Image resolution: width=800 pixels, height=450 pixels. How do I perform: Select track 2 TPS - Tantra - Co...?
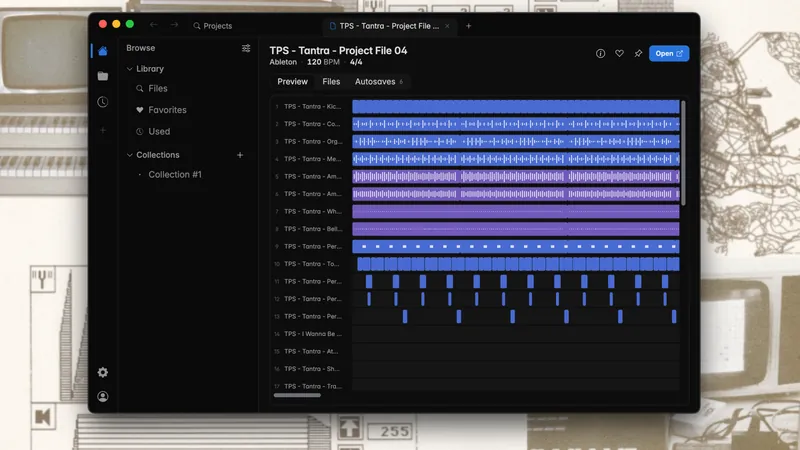coord(312,124)
